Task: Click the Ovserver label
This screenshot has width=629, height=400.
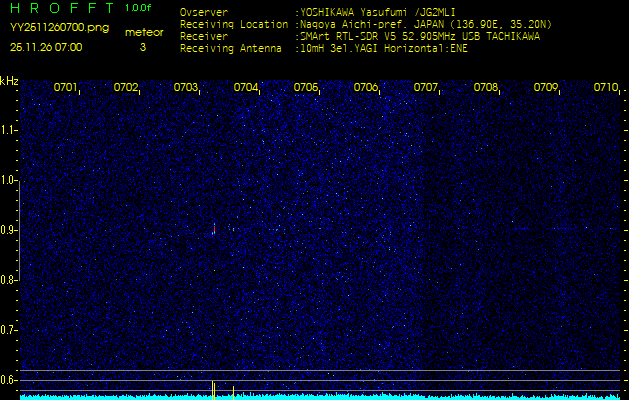Action: (204, 12)
